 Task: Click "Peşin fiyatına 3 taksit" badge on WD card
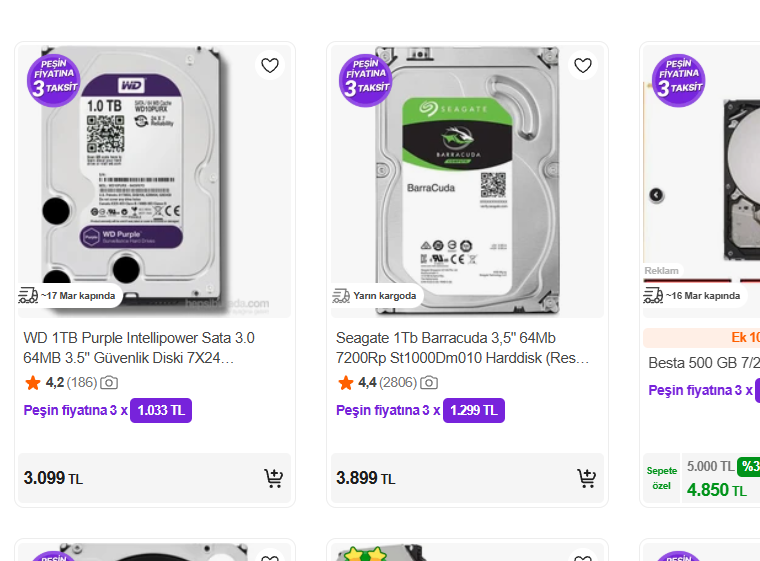click(x=53, y=79)
